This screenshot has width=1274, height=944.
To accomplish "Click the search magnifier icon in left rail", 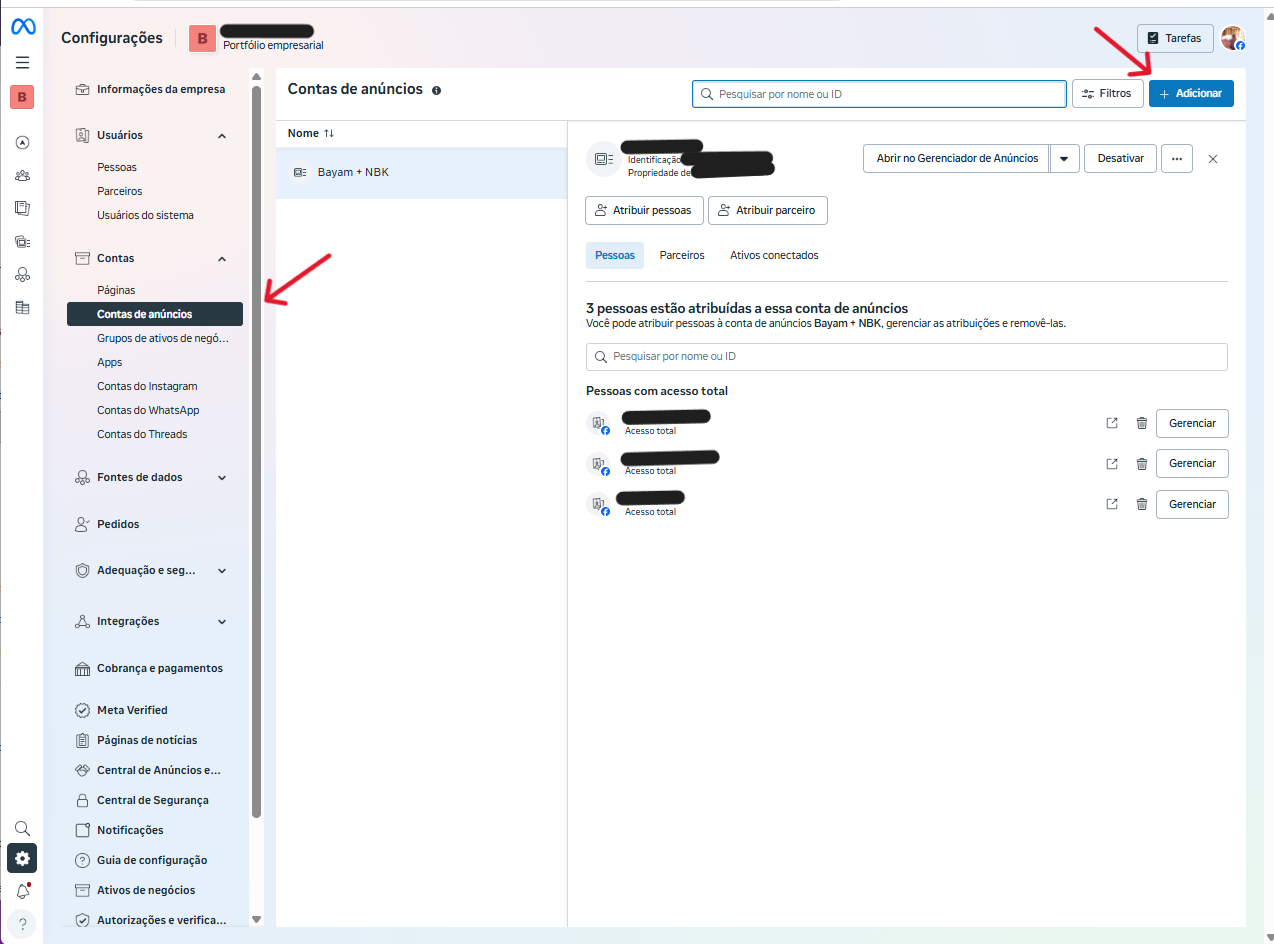I will point(22,828).
